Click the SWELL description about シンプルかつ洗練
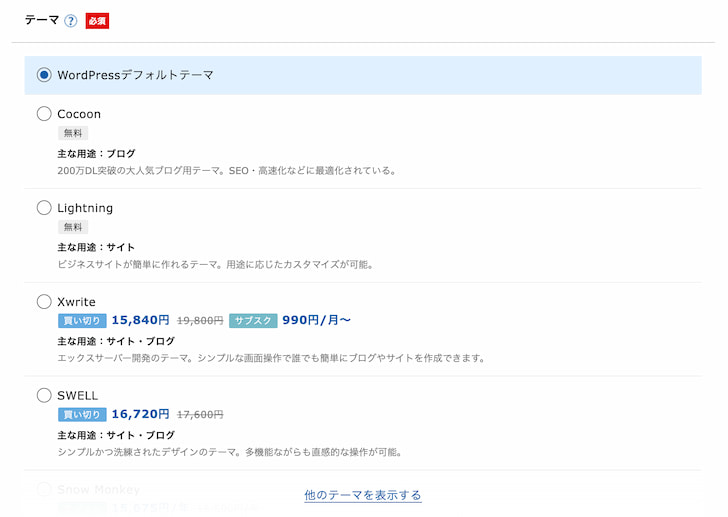 (230, 452)
